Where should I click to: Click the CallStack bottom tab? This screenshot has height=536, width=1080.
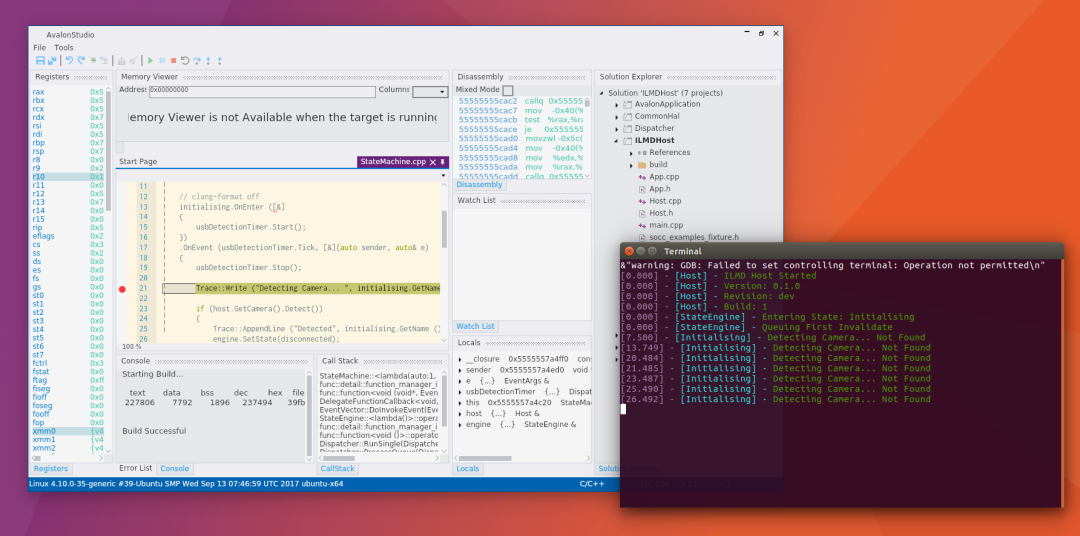[x=338, y=468]
